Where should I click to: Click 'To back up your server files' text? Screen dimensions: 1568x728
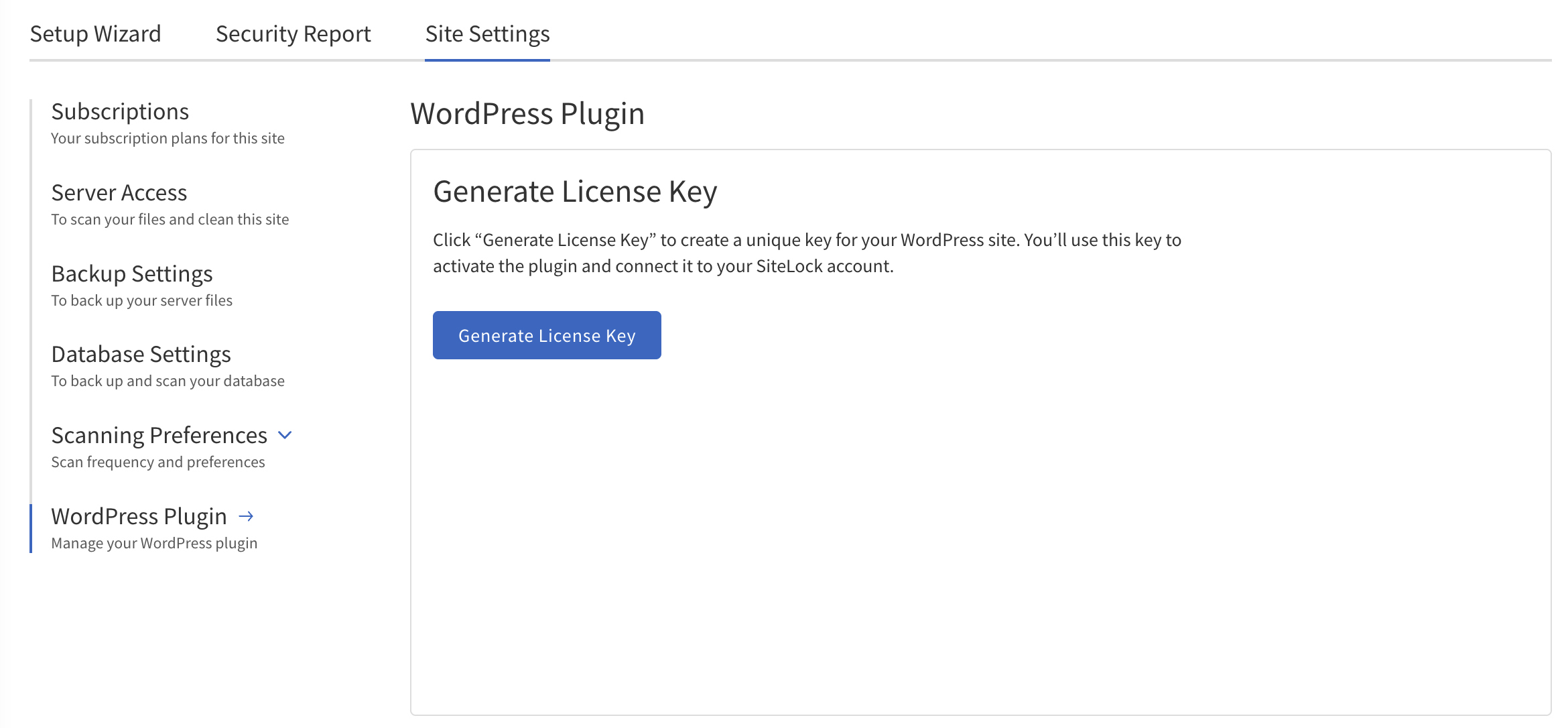(x=141, y=300)
